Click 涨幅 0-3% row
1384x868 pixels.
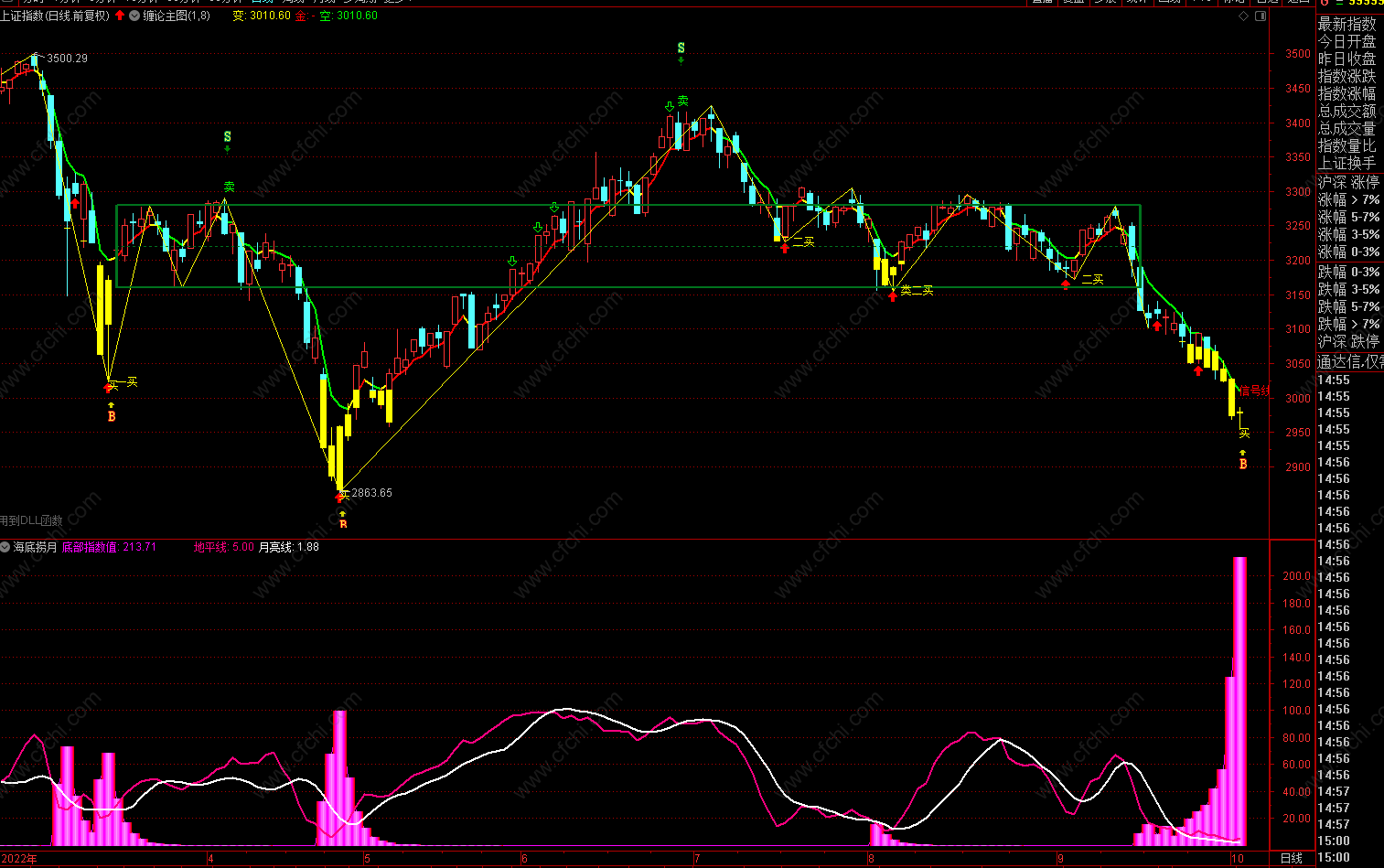(1349, 252)
